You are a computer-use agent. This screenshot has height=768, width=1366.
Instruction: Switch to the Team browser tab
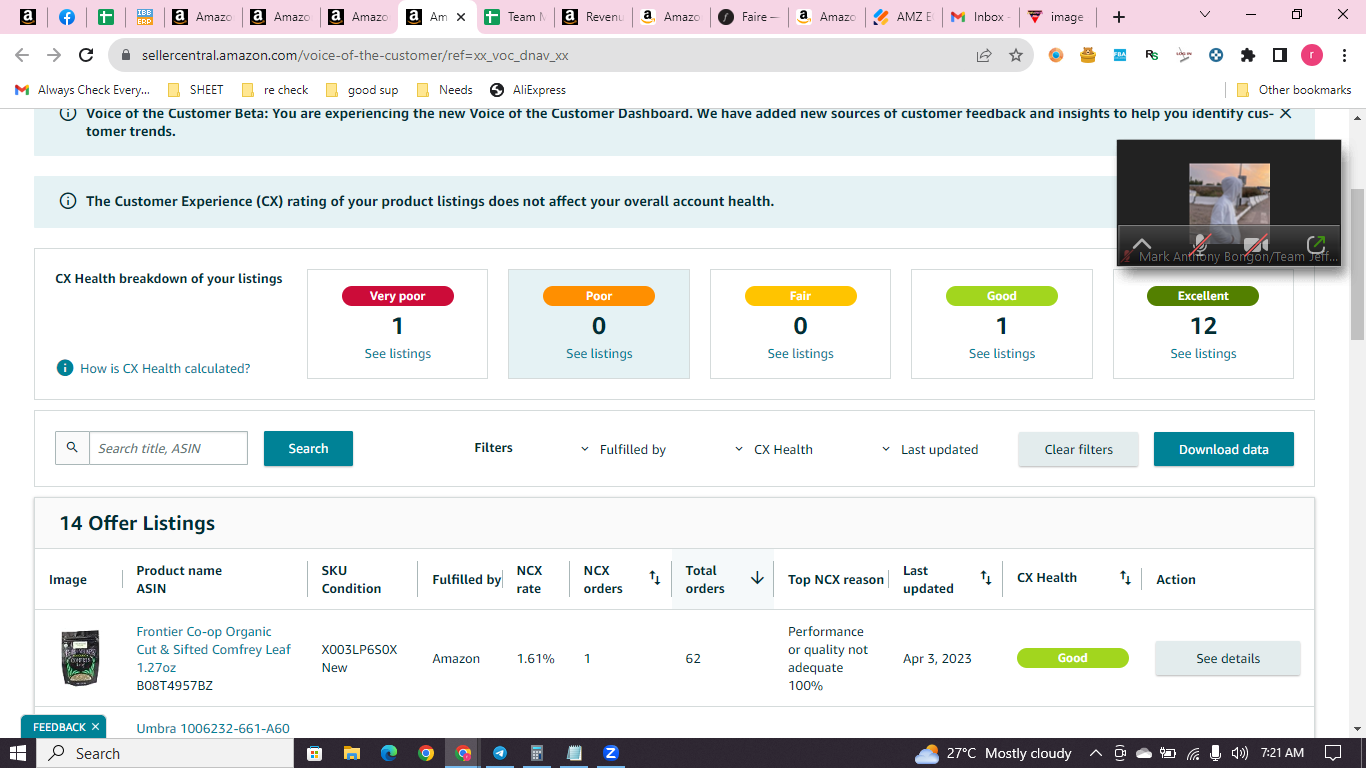(515, 17)
